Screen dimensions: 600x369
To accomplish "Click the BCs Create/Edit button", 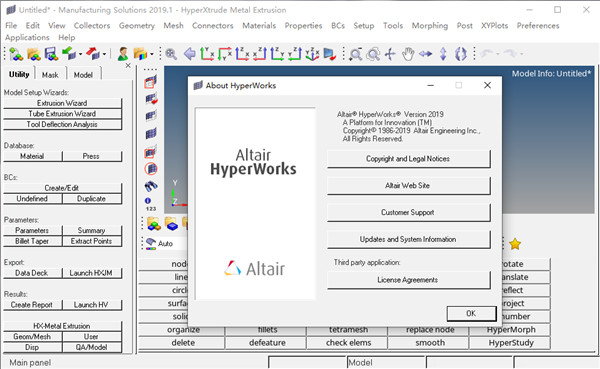I will 62,188.
